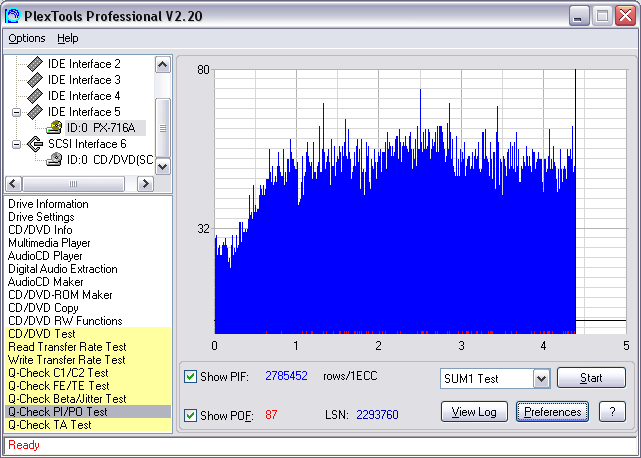Click the PIF value 2785452
641x458 pixels.
point(286,376)
